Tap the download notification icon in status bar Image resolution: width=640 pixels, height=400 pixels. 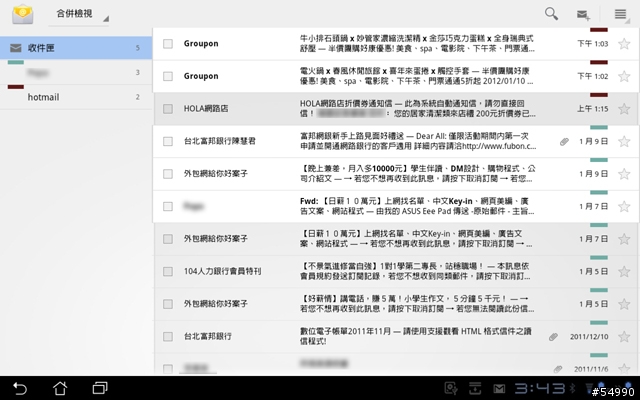(475, 389)
